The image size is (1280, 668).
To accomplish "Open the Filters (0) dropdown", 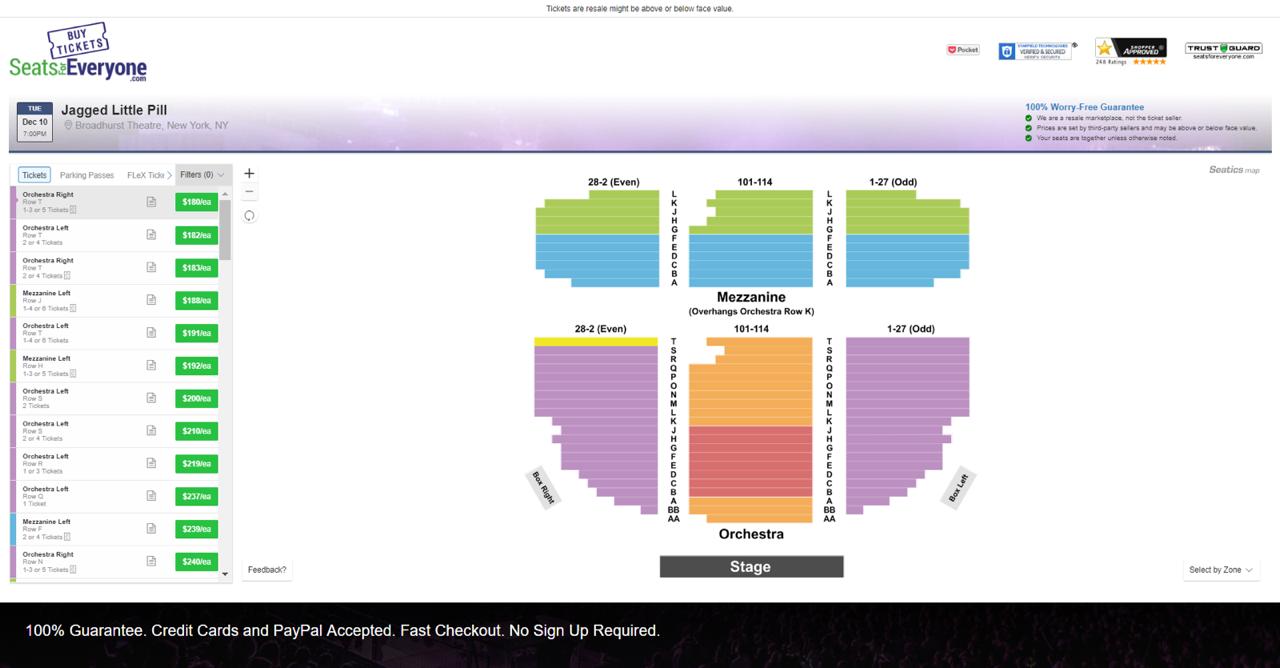I will point(202,175).
